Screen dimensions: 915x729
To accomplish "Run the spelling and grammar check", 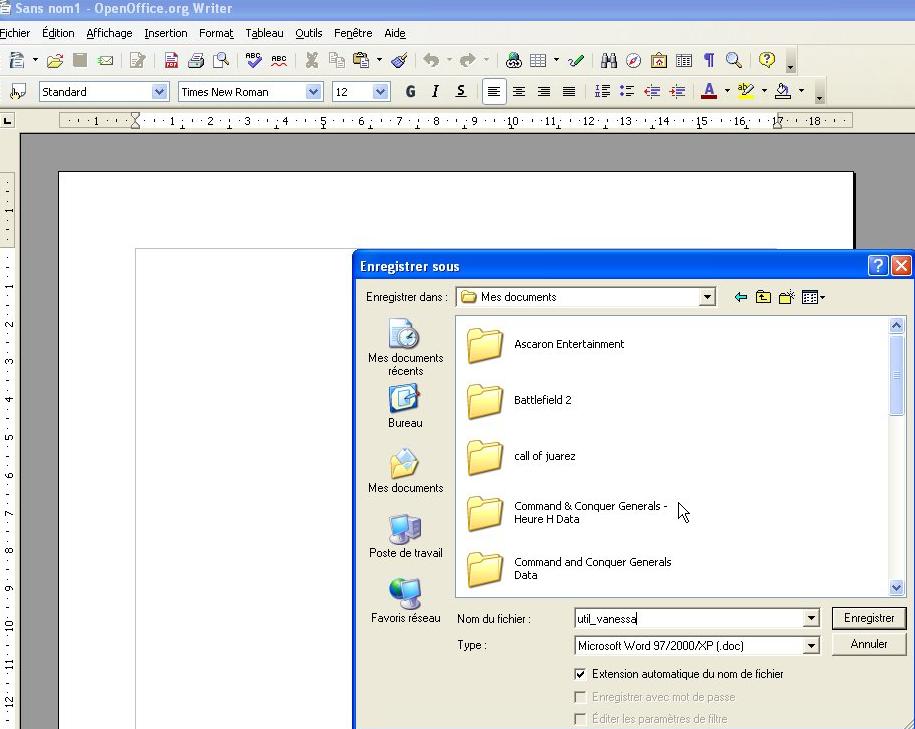I will pos(253,60).
